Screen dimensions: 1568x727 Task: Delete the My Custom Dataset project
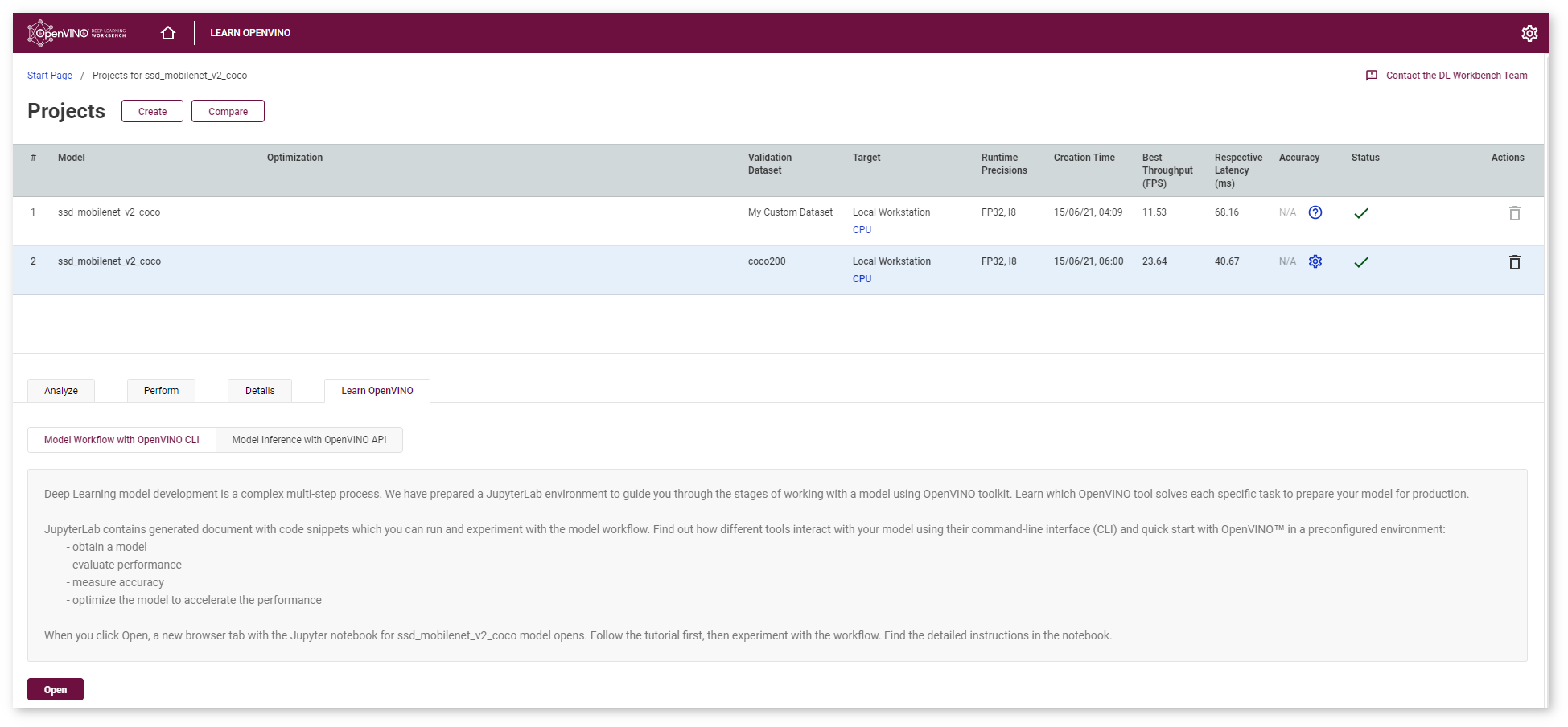point(1515,213)
